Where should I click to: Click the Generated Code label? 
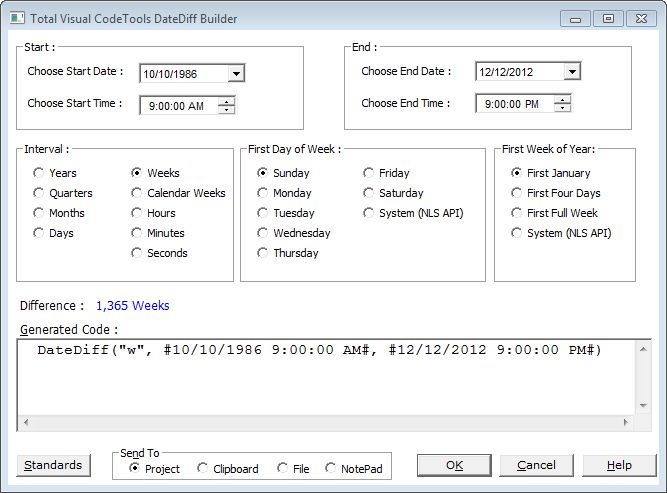click(69, 330)
